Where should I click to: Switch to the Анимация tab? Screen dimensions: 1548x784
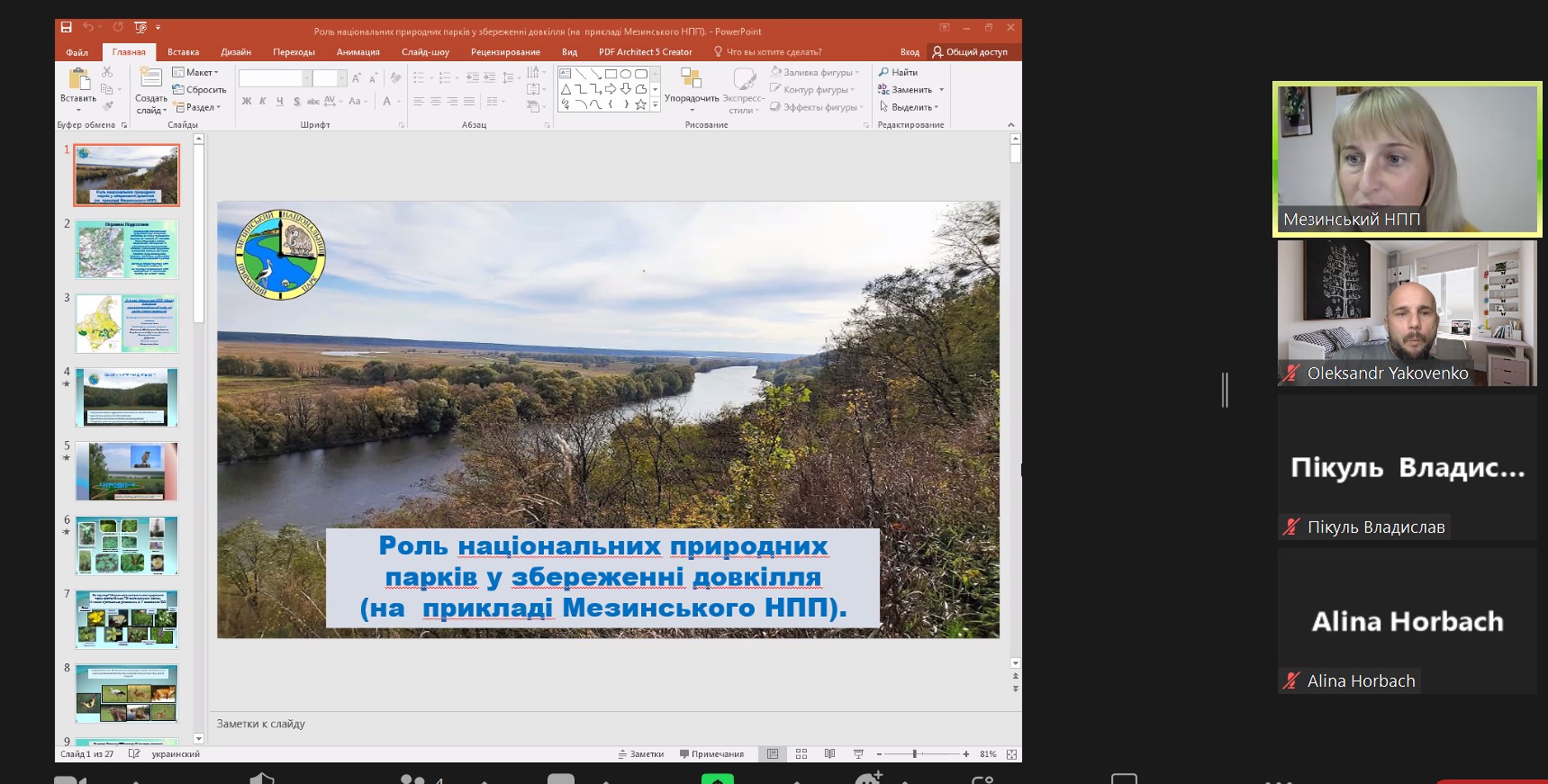click(358, 52)
